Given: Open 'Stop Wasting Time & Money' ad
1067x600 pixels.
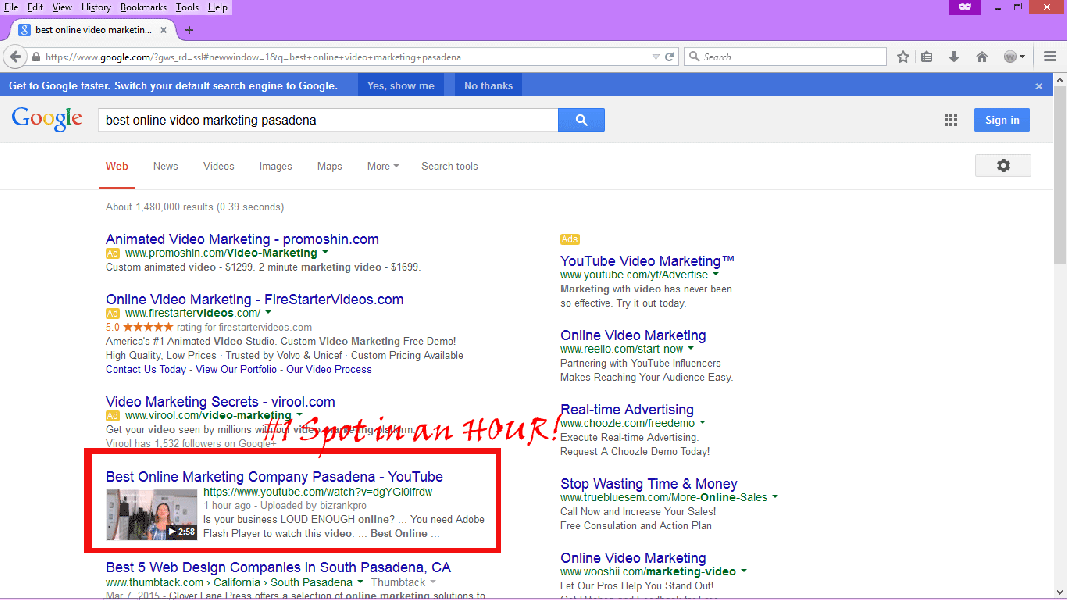Looking at the screenshot, I should pyautogui.click(x=649, y=484).
